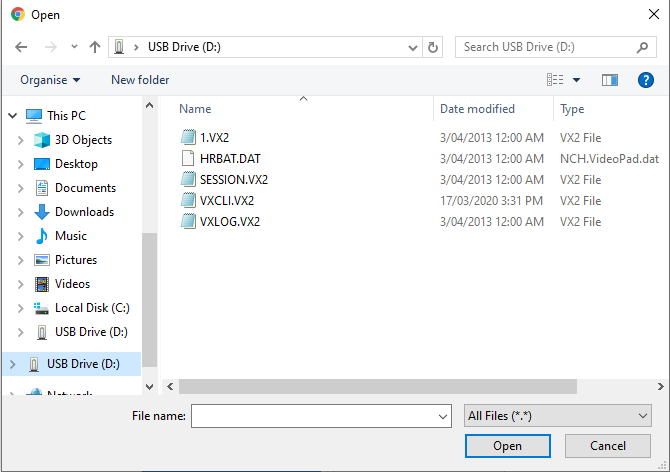The image size is (670, 472).
Task: Click the VXCLI.VX2 file icon
Action: 188,200
